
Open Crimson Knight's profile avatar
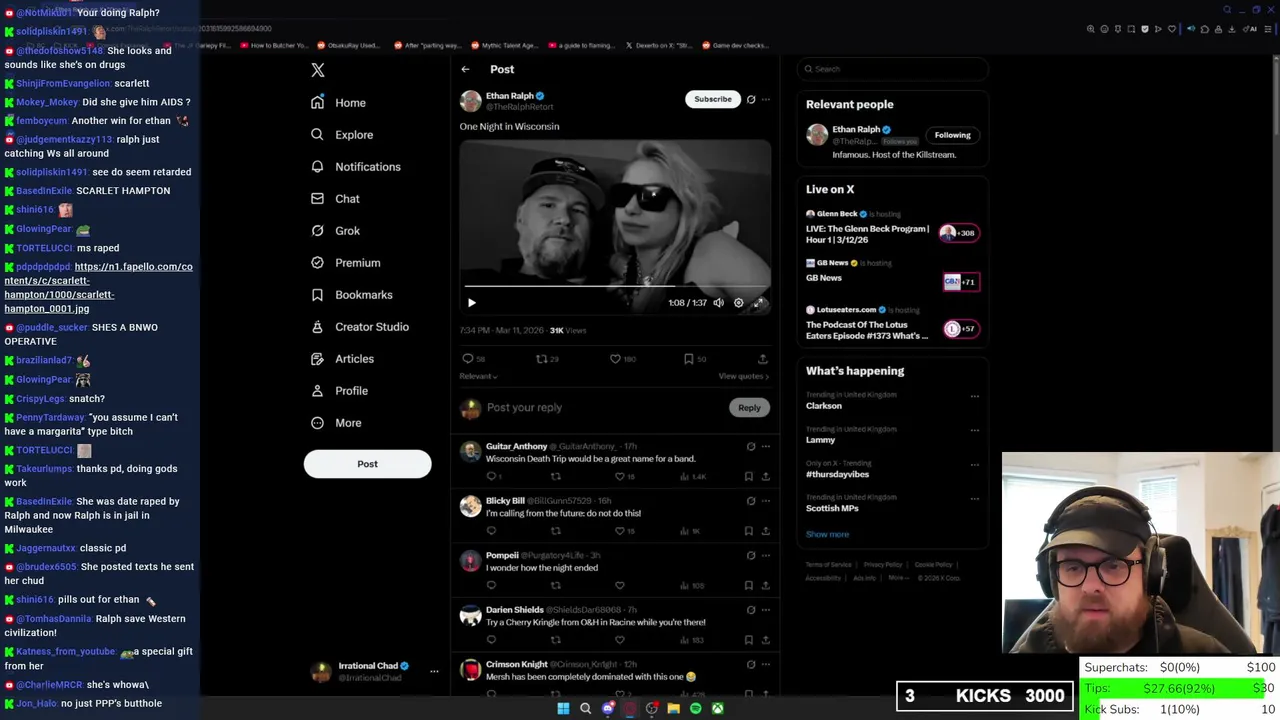[x=470, y=670]
